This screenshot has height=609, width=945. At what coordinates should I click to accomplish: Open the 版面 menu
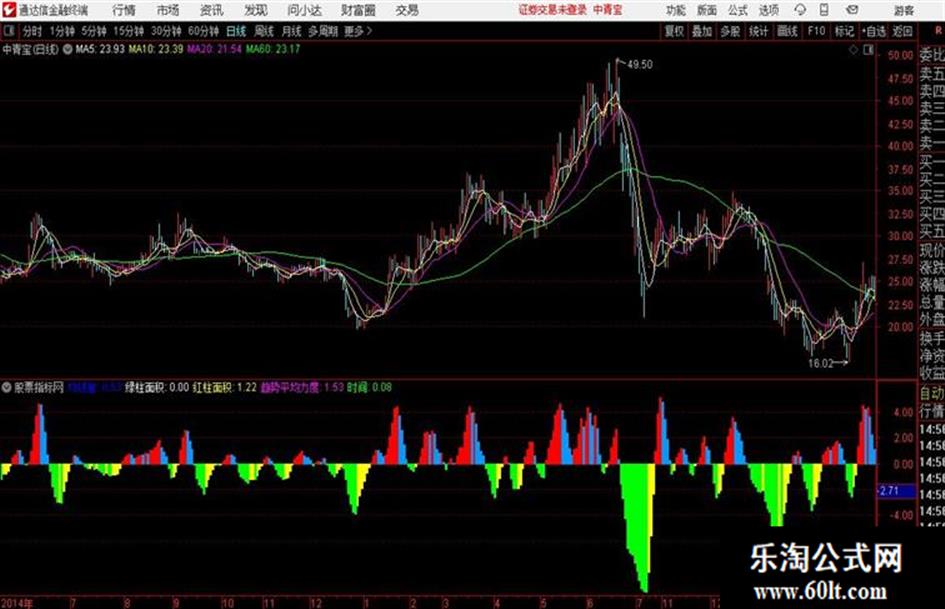point(707,10)
